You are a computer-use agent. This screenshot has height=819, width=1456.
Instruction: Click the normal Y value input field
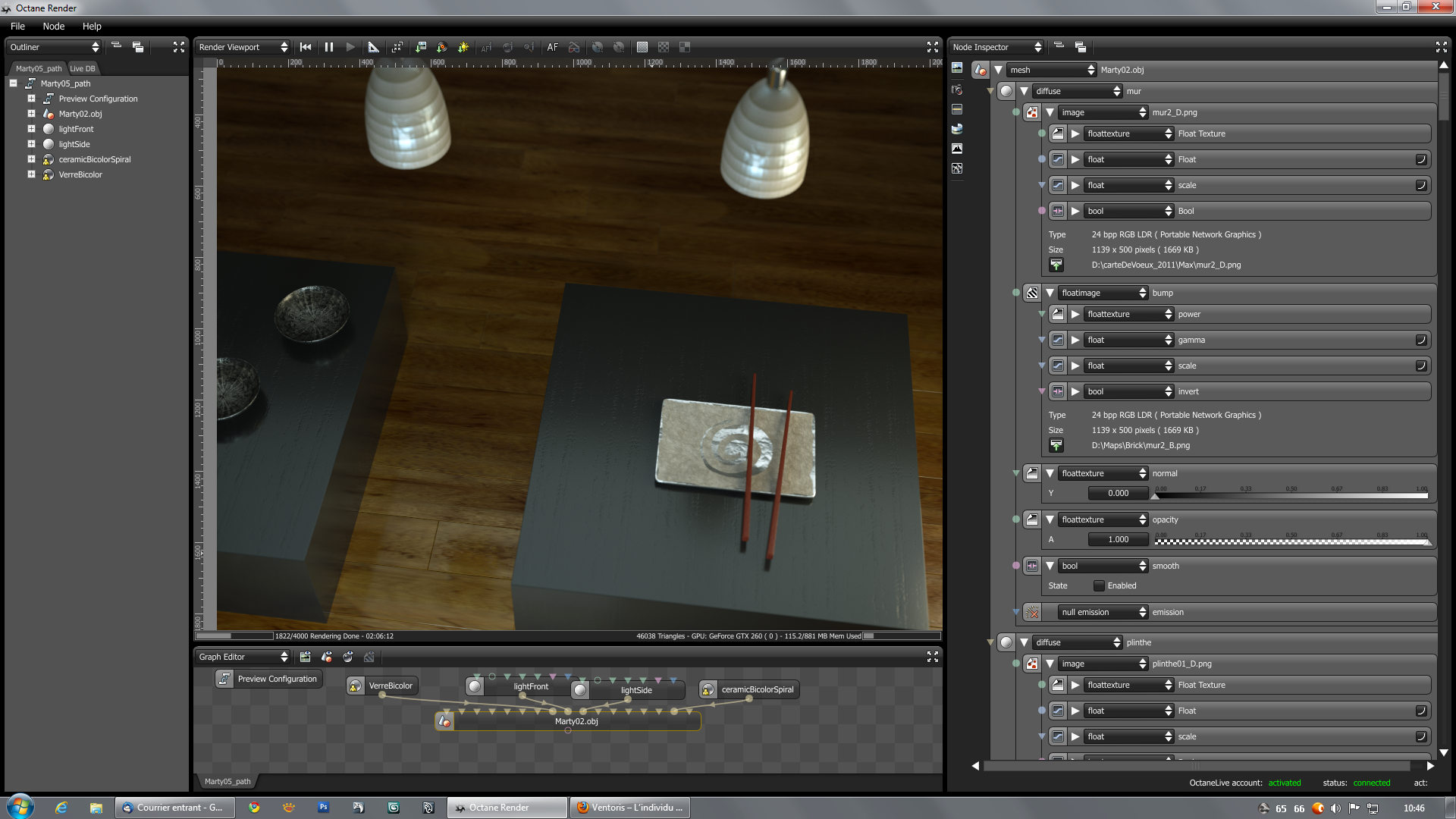click(x=1118, y=493)
